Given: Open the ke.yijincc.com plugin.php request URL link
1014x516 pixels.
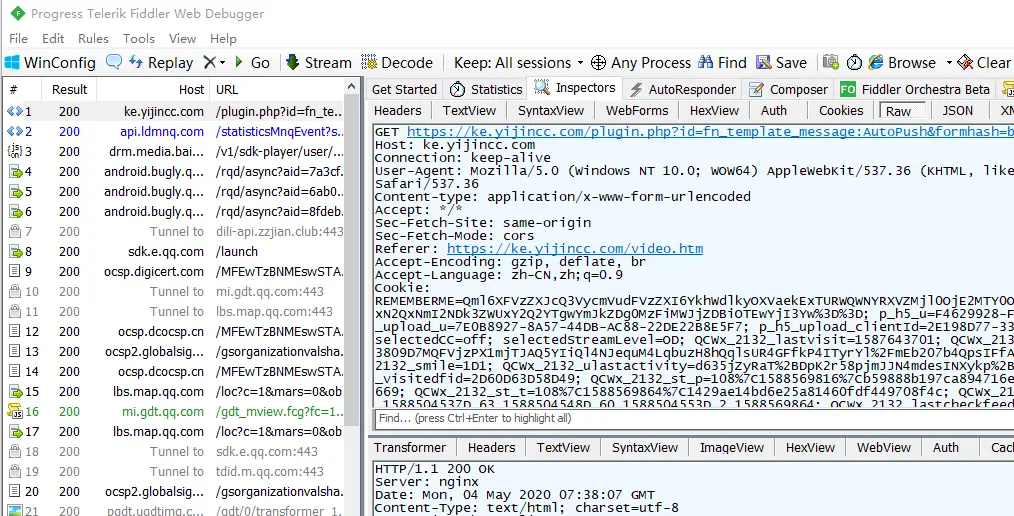Looking at the screenshot, I should (710, 132).
